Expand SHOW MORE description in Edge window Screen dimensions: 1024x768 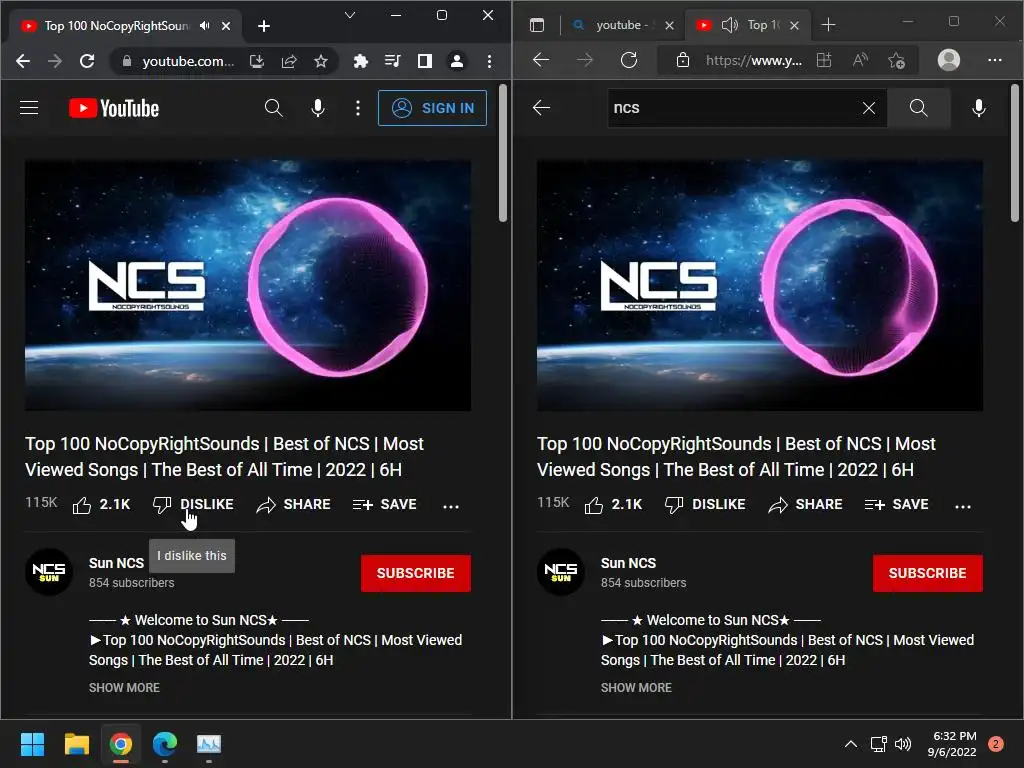(636, 688)
